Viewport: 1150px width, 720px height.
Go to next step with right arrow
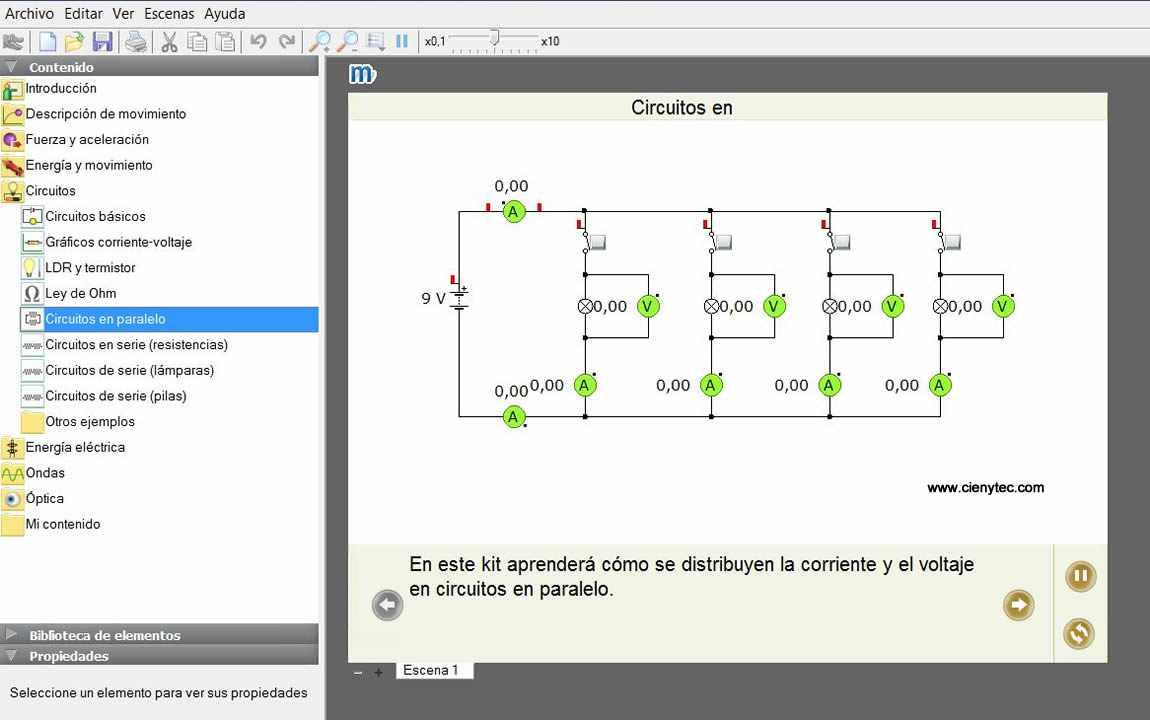point(1018,605)
